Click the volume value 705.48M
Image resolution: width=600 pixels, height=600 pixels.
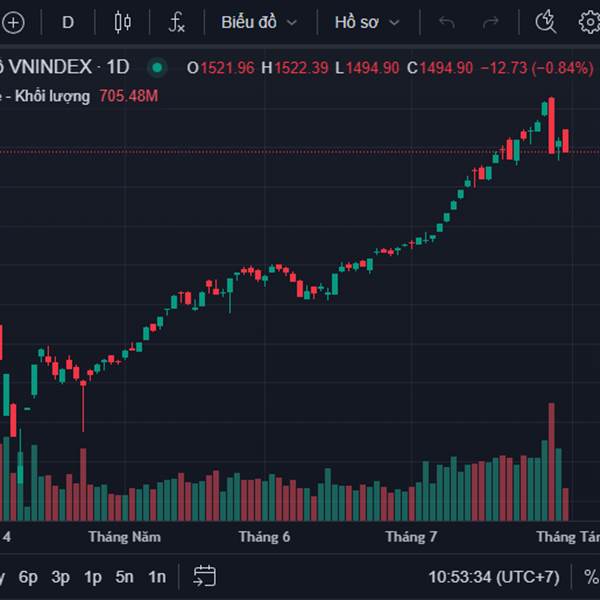129,96
